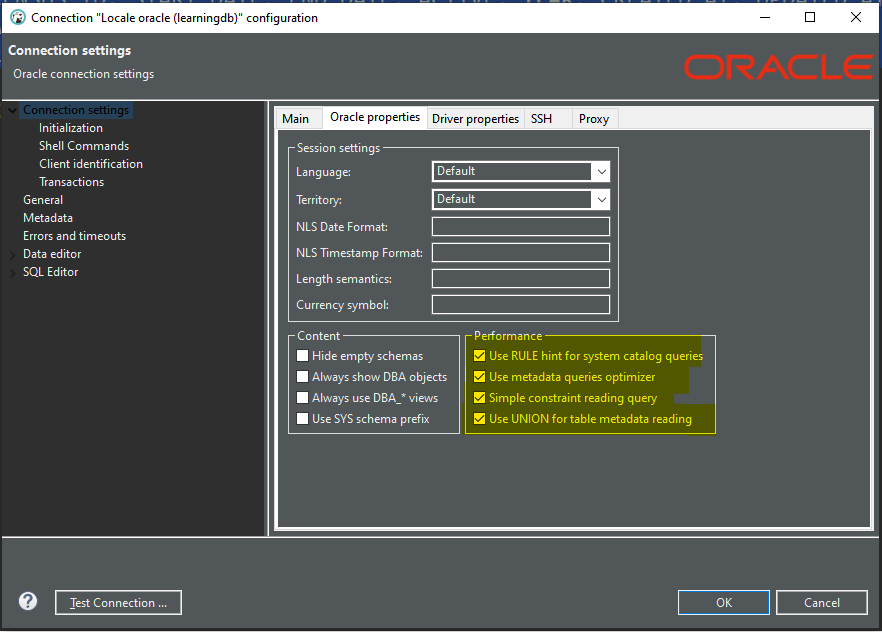
Task: Click the Cancel button
Action: click(822, 603)
